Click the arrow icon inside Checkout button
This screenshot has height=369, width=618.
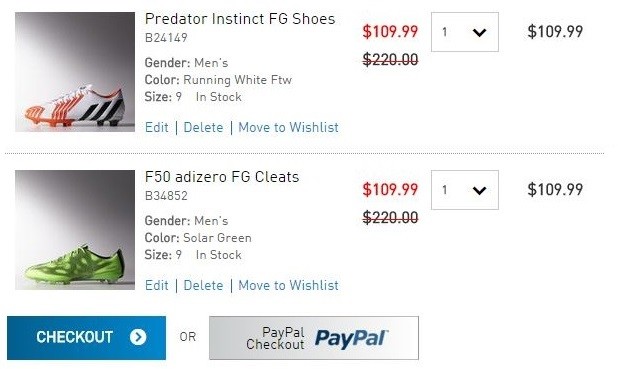[138, 337]
